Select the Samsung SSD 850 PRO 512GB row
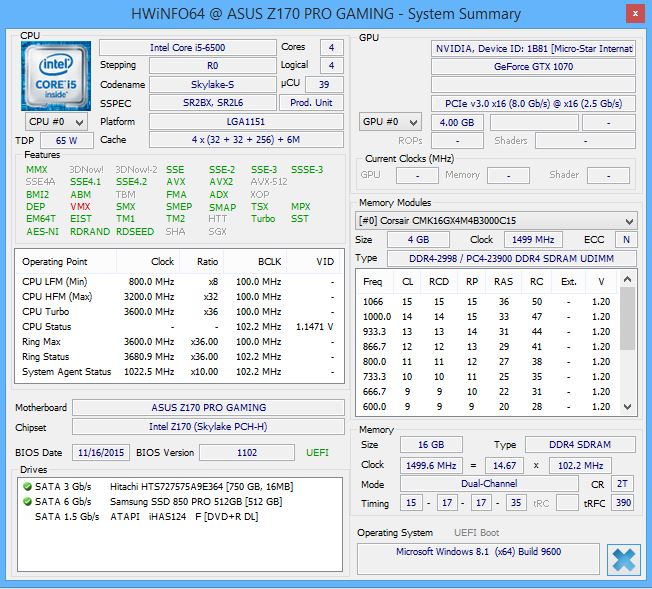The height and width of the screenshot is (589, 652). pos(180,501)
